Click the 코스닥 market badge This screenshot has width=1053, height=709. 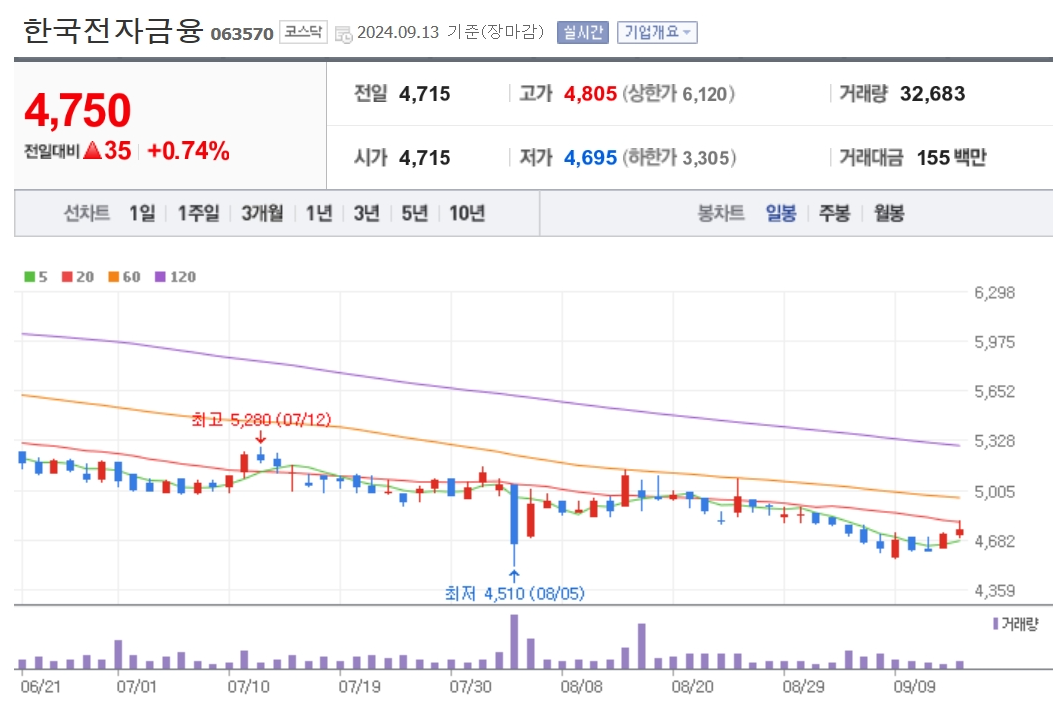click(x=303, y=32)
